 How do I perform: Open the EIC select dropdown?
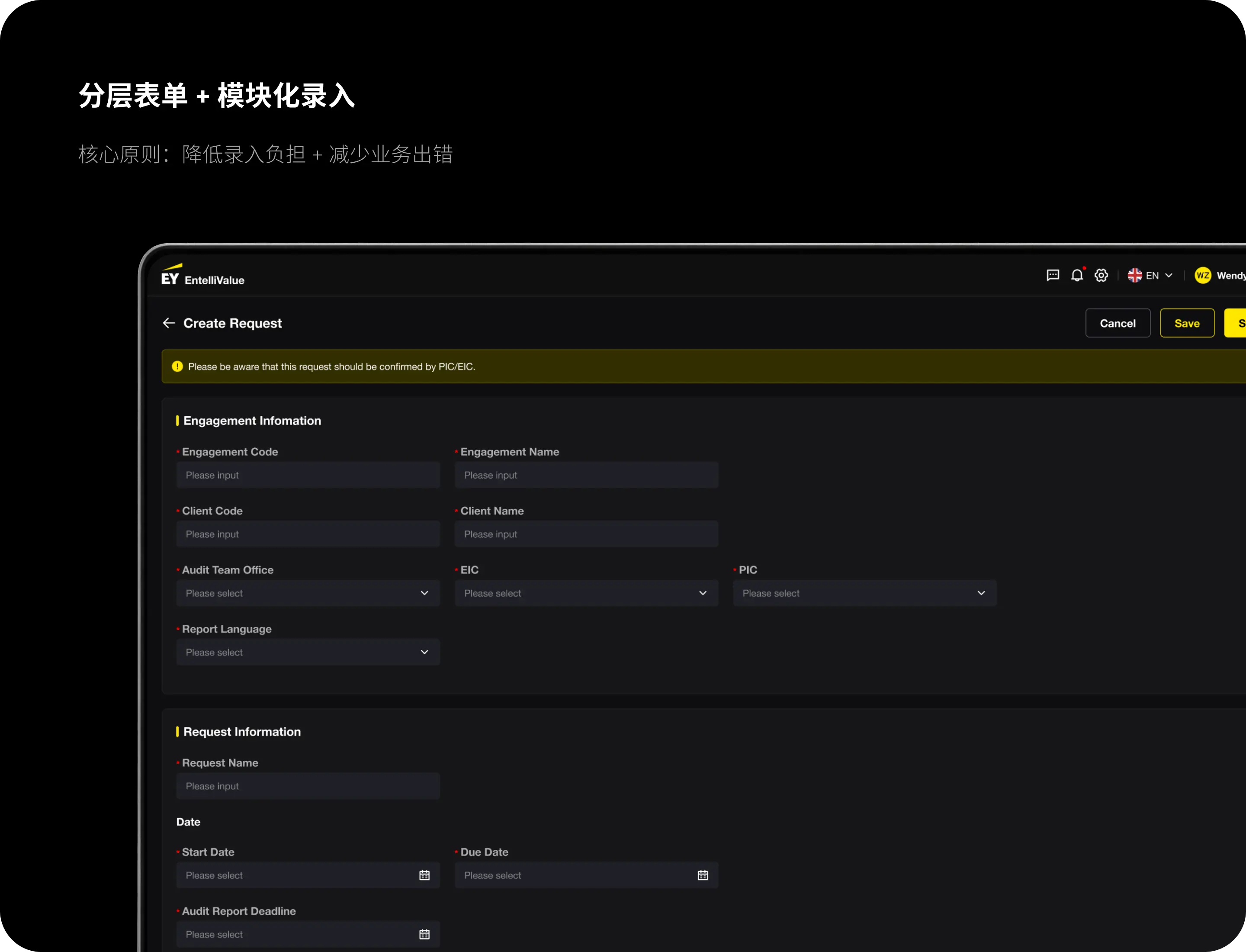[587, 593]
